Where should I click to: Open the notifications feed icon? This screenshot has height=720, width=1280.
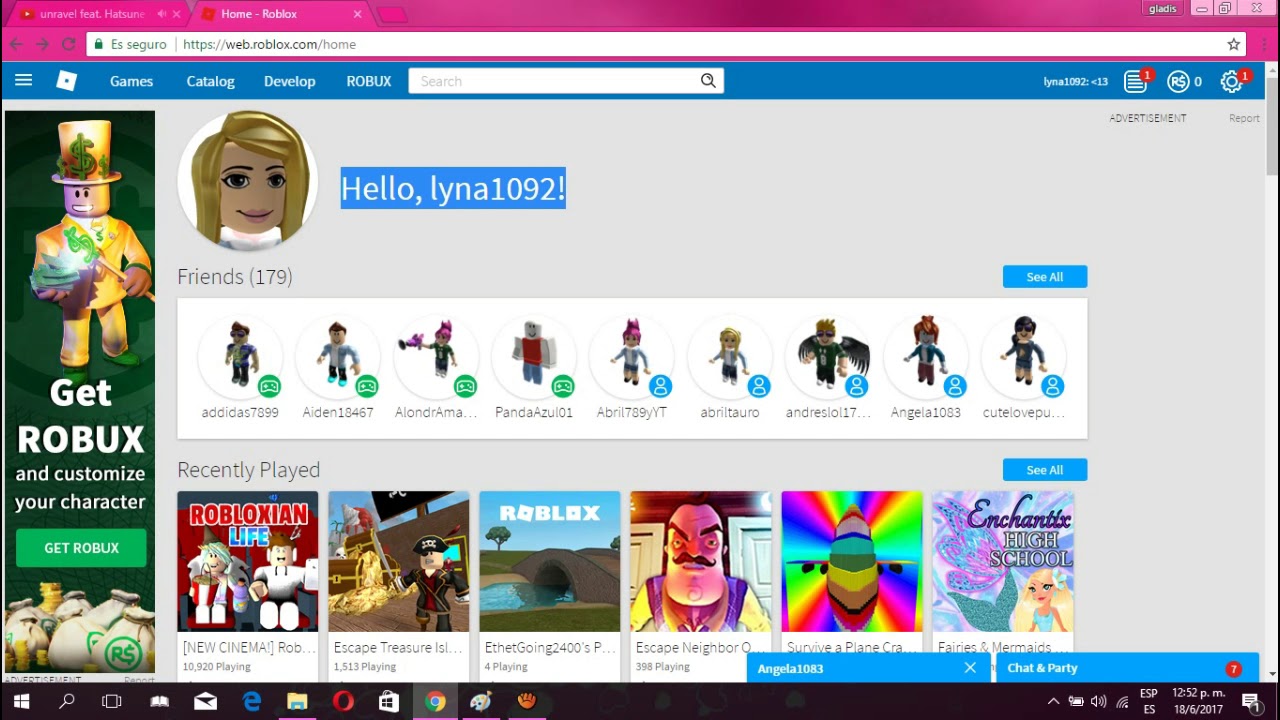point(1135,82)
